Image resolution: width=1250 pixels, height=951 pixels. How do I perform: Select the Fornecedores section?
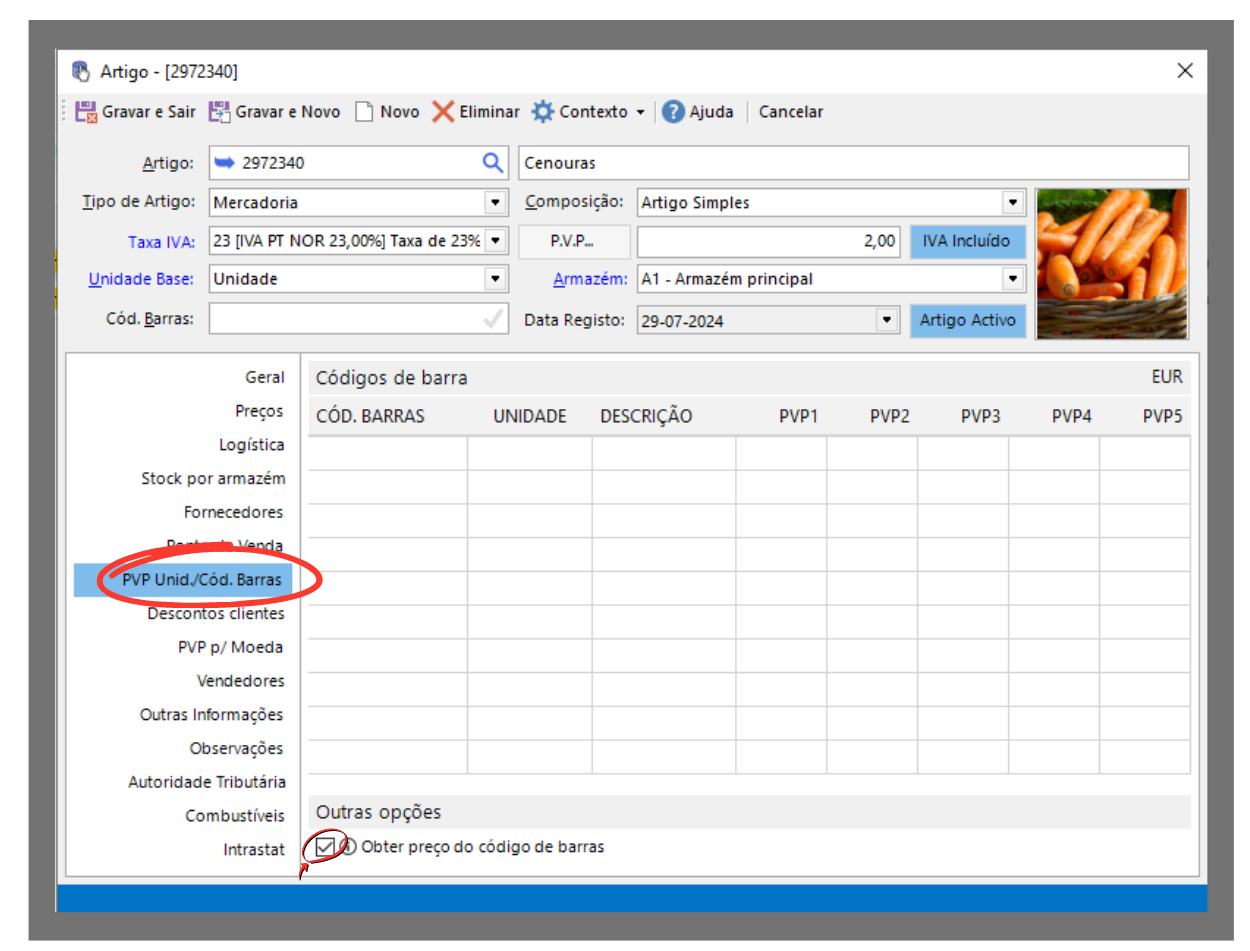click(x=233, y=512)
